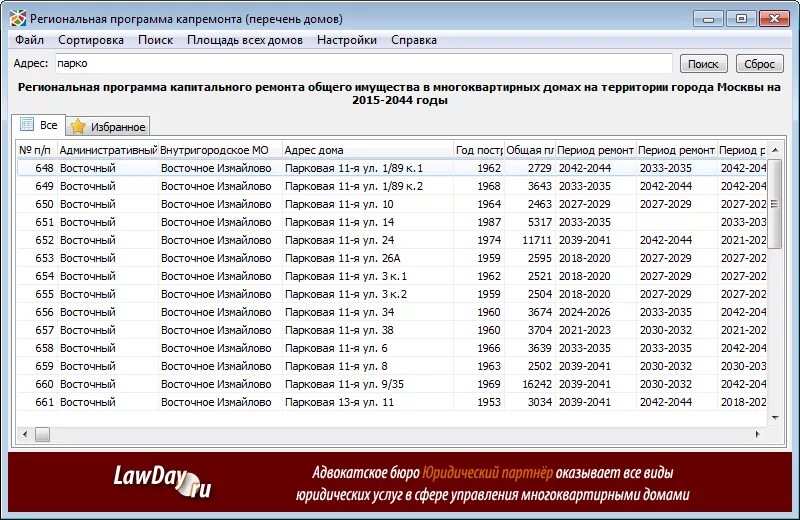800x520 pixels.
Task: Select row Парковая 11-я ул. 3 к.1
Action: tap(392, 276)
